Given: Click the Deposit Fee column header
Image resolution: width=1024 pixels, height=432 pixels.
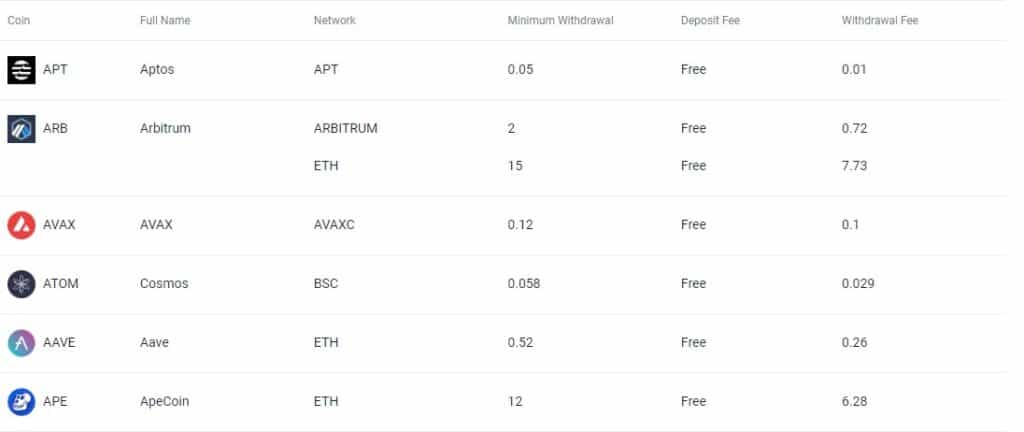Looking at the screenshot, I should click(x=710, y=21).
